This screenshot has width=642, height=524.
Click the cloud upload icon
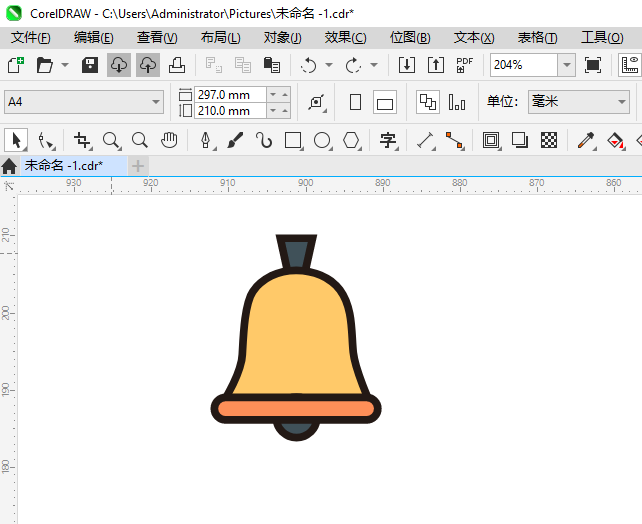pos(148,65)
